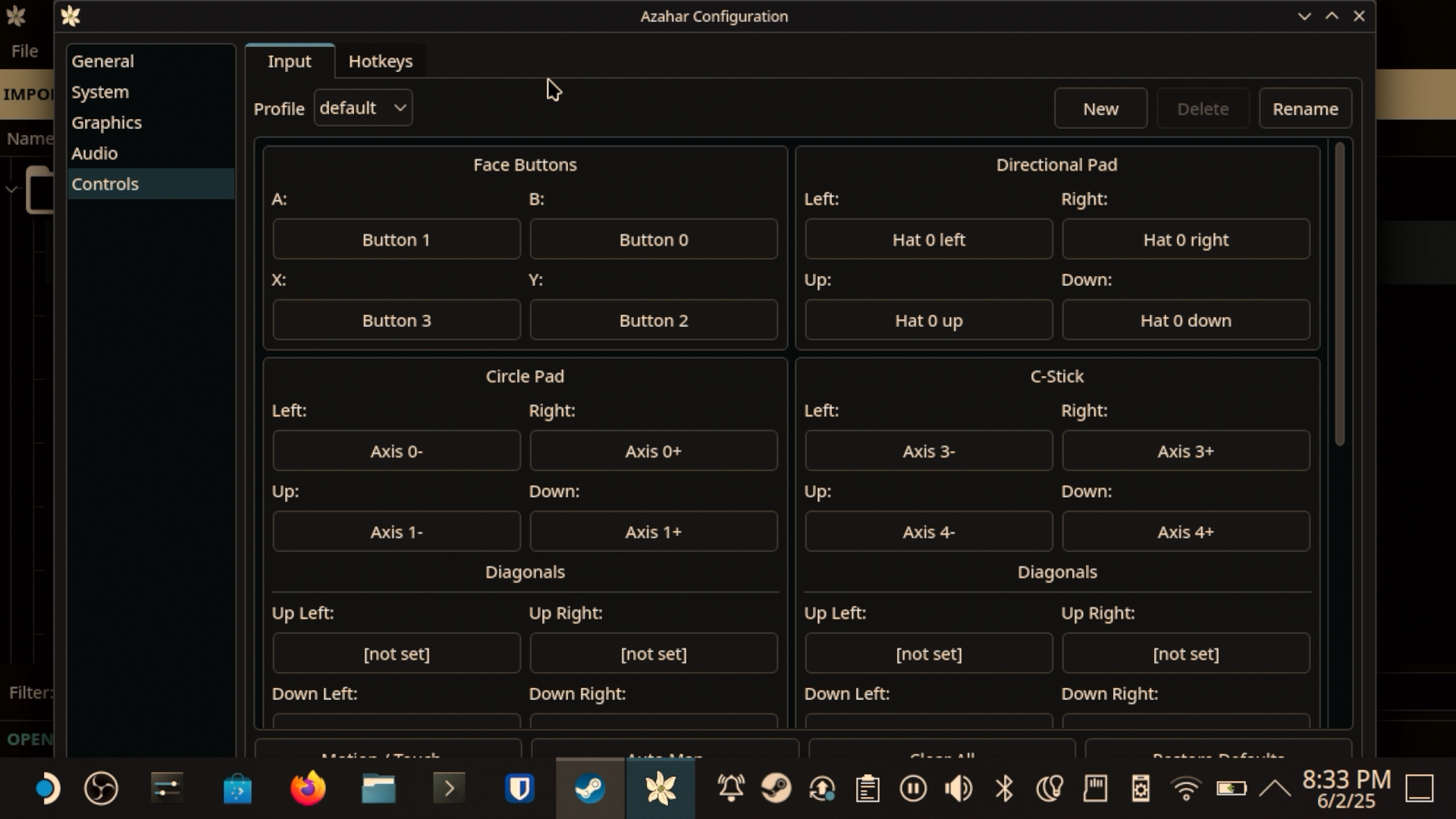Screen dimensions: 1456x819
Task: Click the controls panel vertical scrollbar
Action: (x=1340, y=294)
